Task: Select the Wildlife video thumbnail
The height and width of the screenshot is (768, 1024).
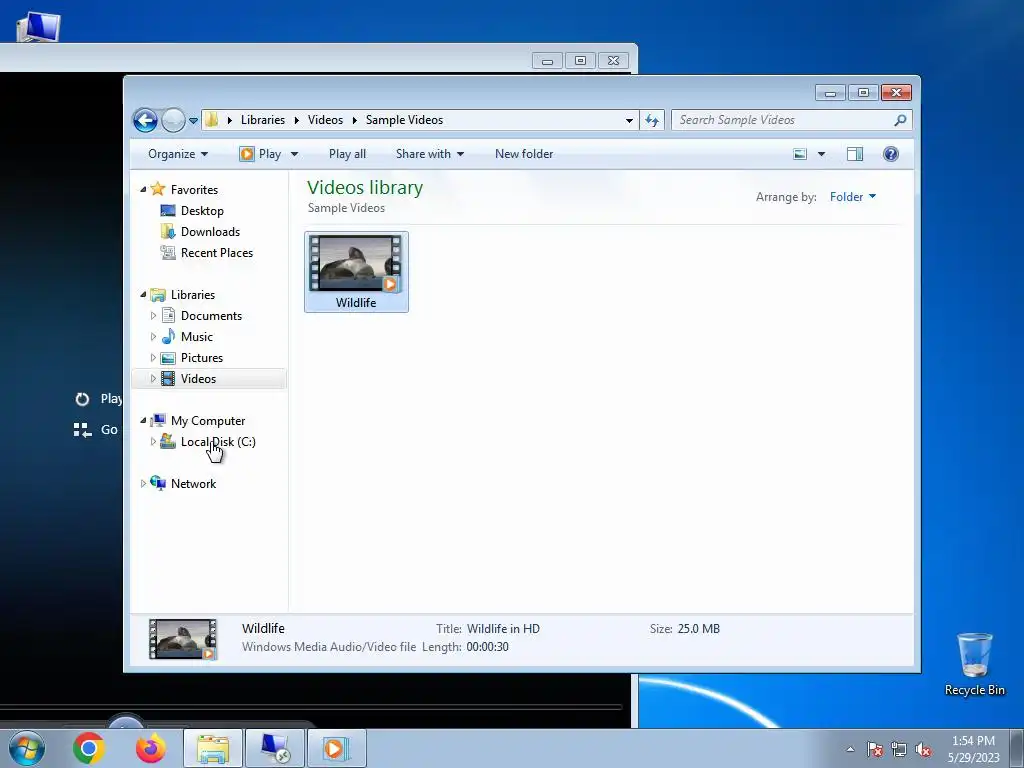Action: click(x=356, y=271)
